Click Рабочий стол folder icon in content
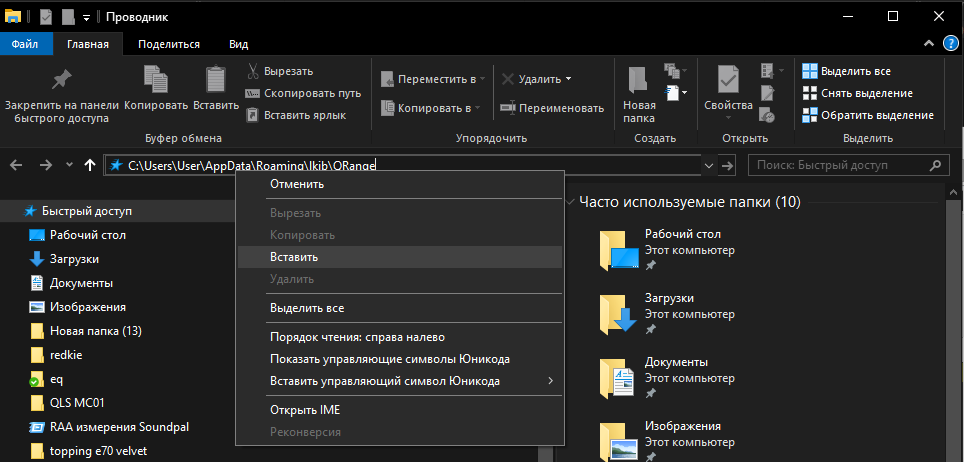This screenshot has height=462, width=964. 619,250
